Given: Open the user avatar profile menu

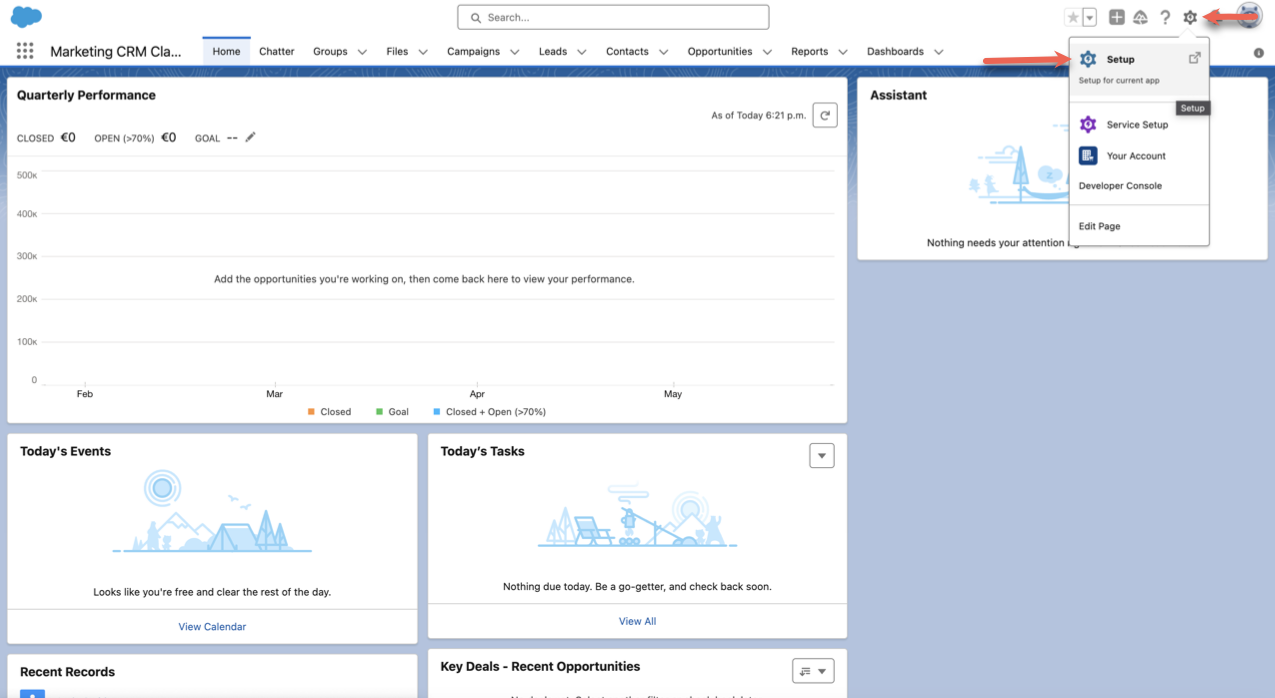Looking at the screenshot, I should point(1248,17).
